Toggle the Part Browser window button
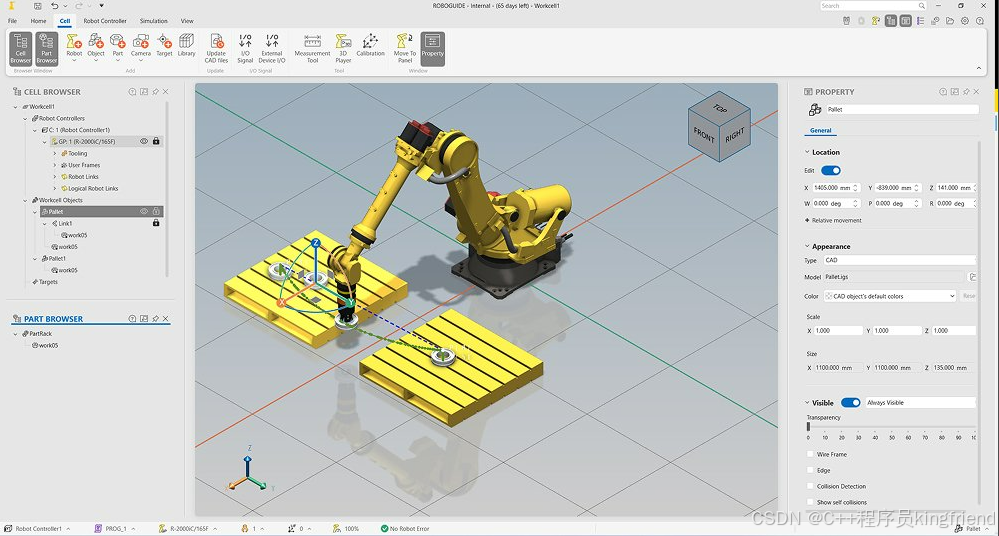 [47, 48]
